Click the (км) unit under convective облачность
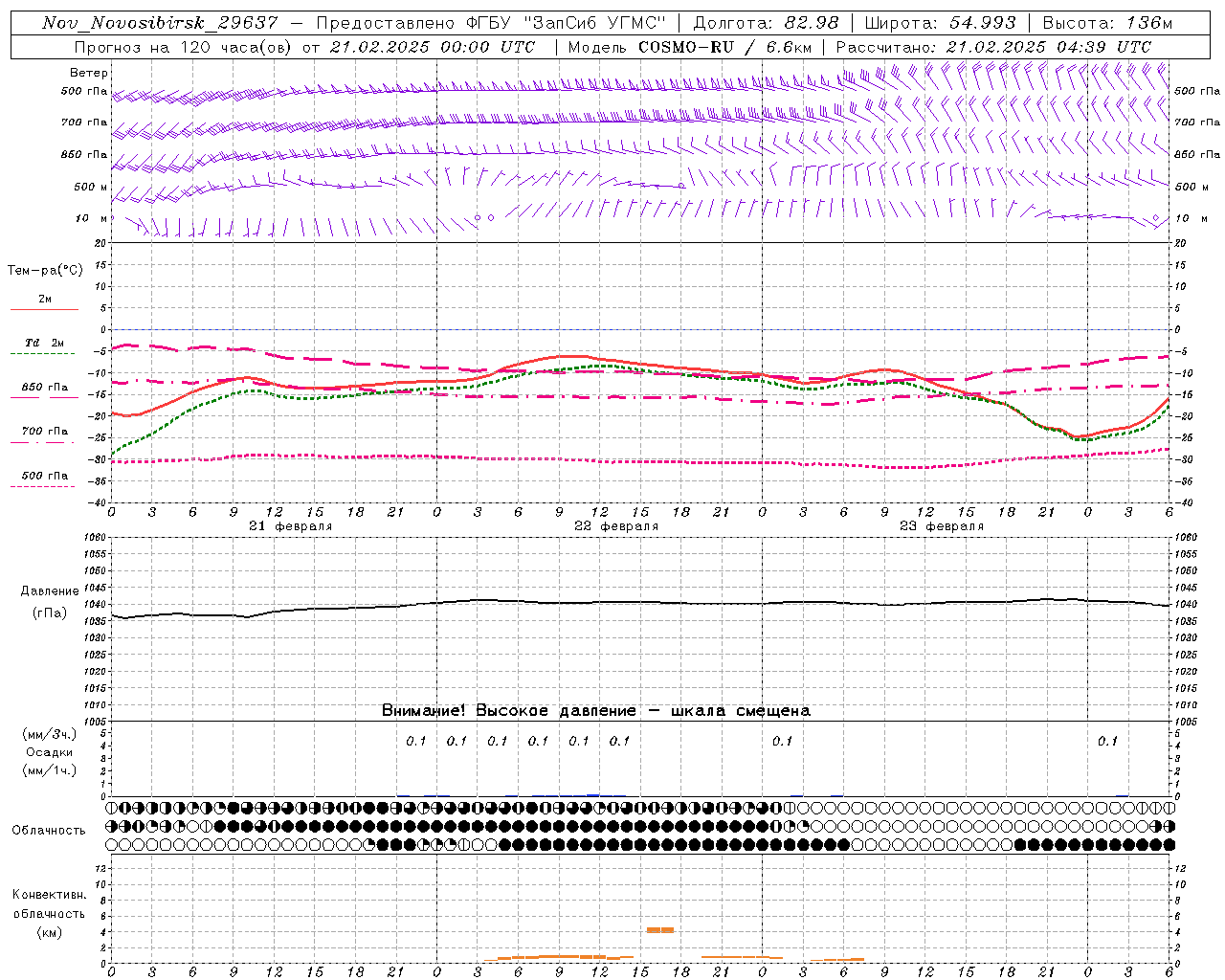This screenshot has height=980, width=1225. click(50, 932)
